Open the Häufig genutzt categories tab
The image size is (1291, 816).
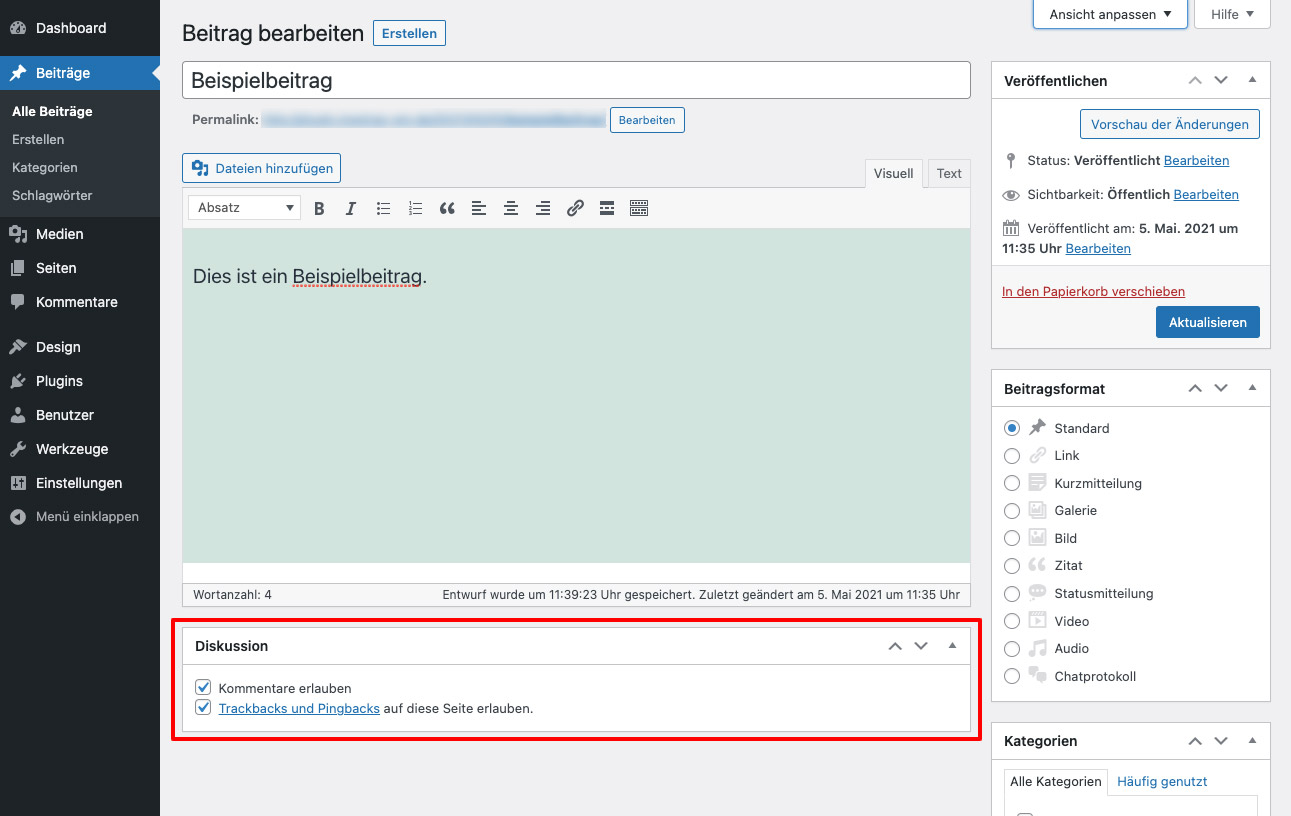click(1162, 781)
